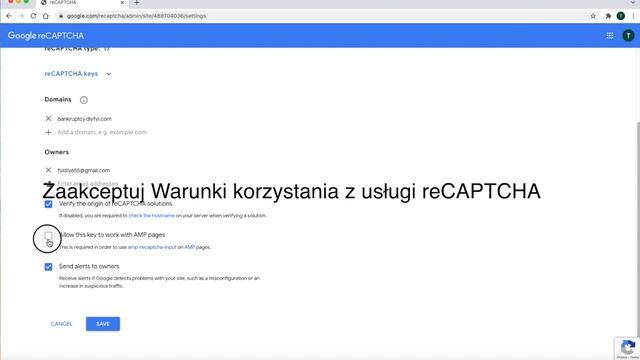Bookmark this page with star icon
The height and width of the screenshot is (360, 640).
tap(593, 16)
